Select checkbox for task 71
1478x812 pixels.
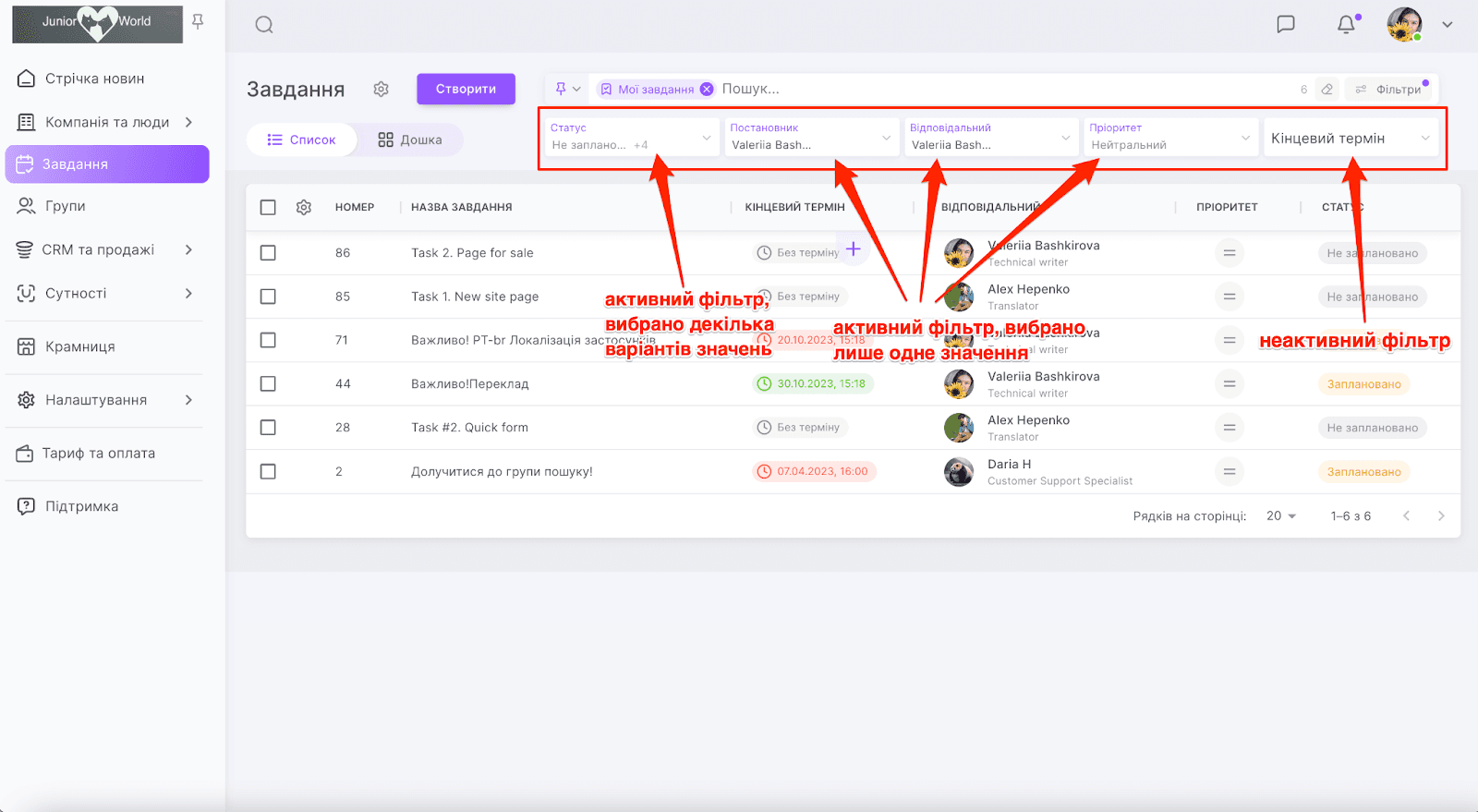(x=268, y=340)
